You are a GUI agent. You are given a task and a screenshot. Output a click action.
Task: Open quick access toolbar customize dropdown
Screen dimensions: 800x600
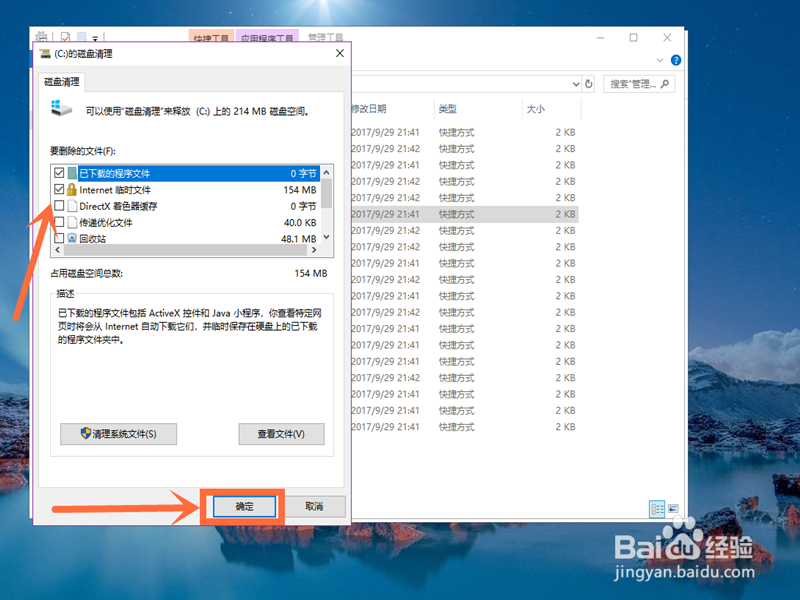[x=95, y=38]
